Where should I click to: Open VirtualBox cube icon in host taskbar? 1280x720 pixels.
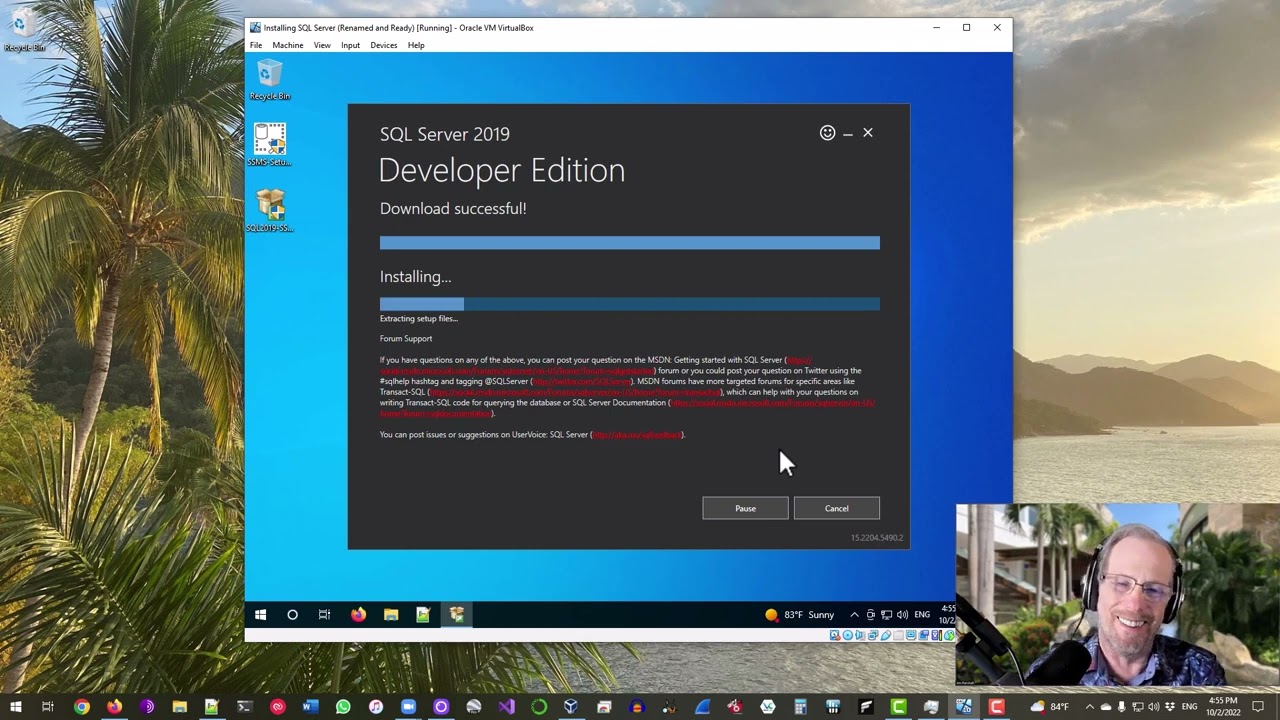point(571,707)
